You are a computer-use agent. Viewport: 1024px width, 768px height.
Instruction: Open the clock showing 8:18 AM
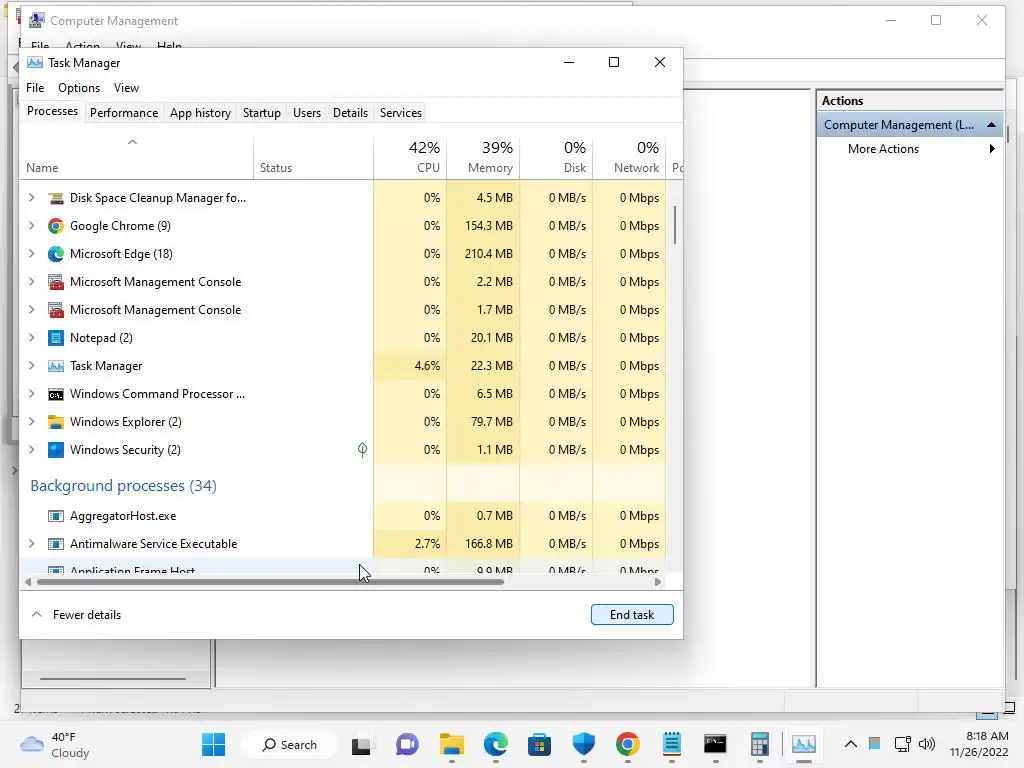(979, 744)
